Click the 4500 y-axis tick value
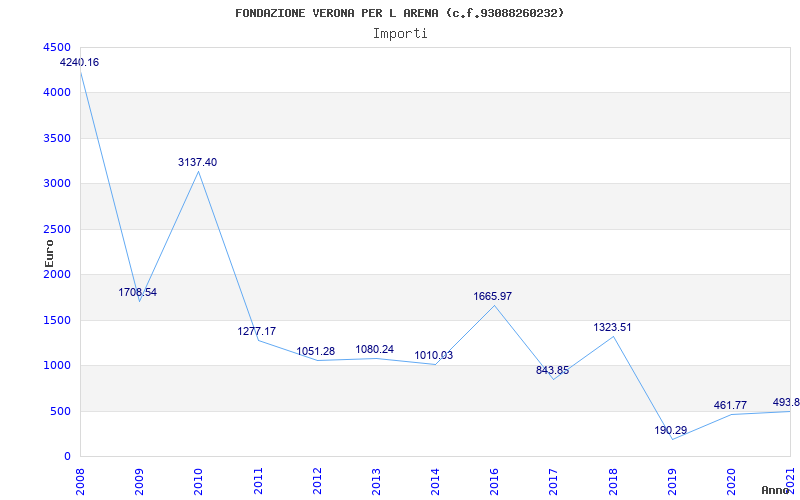800x500 pixels. (x=57, y=48)
